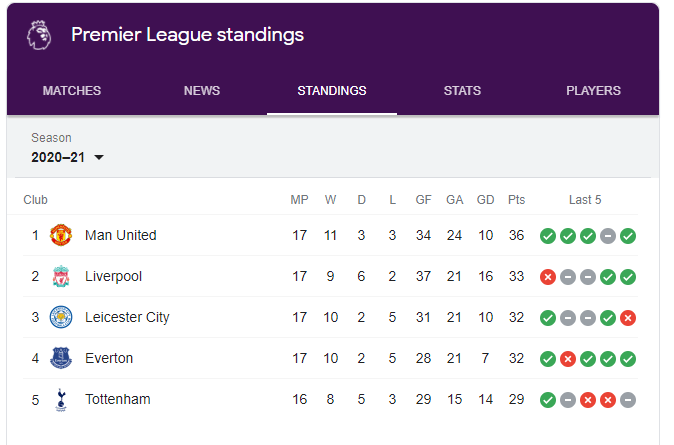Click the Everton club crest
Viewport: 674px width, 445px height.
[61, 359]
